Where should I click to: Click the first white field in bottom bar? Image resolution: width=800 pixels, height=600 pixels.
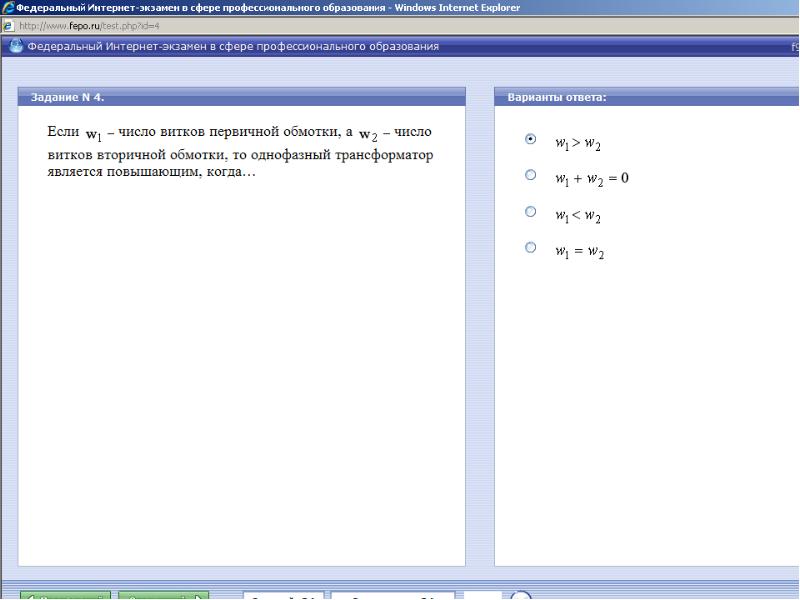tap(284, 596)
